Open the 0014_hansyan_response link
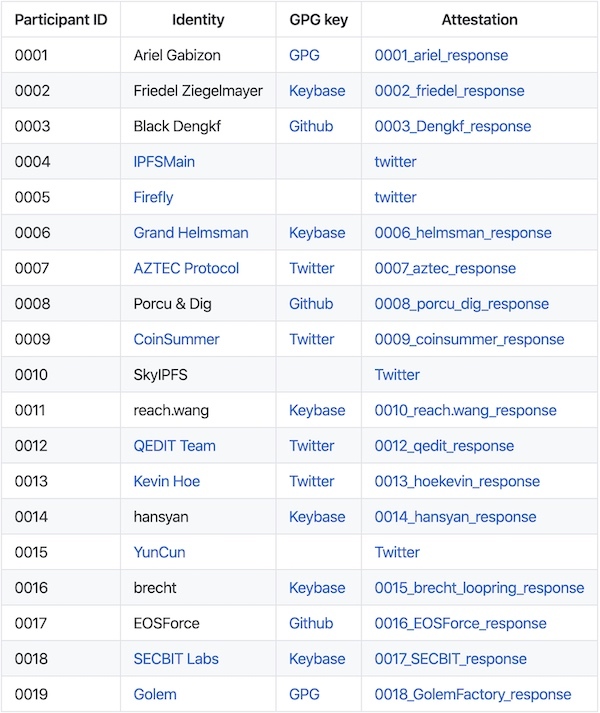600x713 pixels. pyautogui.click(x=455, y=517)
